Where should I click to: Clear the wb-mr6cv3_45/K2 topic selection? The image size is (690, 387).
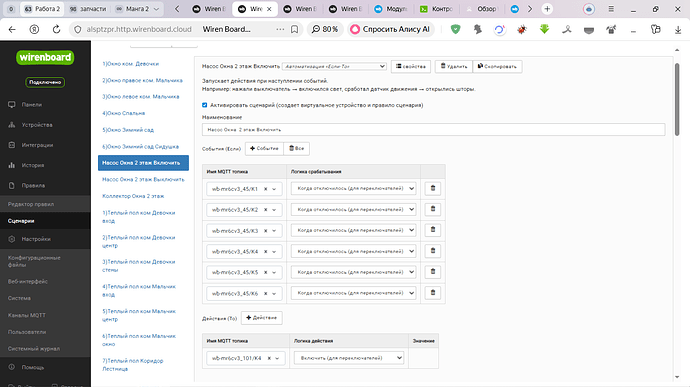click(x=265, y=210)
